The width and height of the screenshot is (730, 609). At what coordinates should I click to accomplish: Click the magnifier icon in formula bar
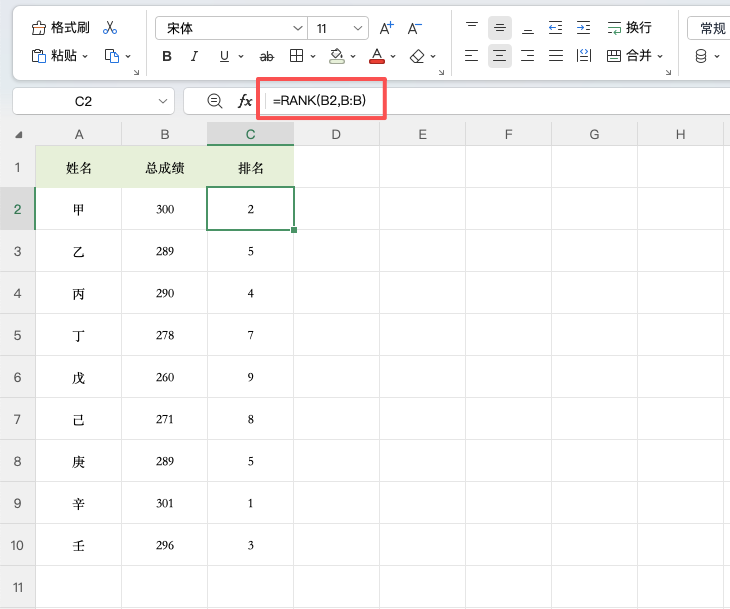coord(215,101)
